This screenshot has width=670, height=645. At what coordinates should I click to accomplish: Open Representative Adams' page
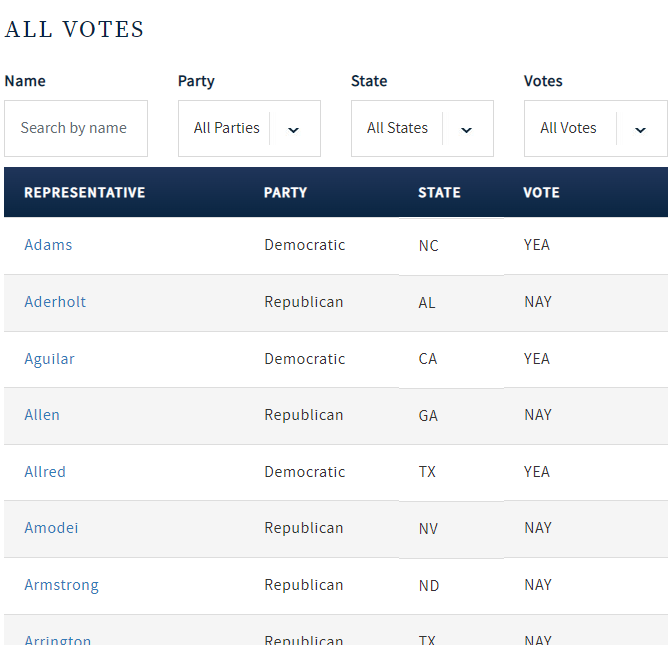(48, 245)
